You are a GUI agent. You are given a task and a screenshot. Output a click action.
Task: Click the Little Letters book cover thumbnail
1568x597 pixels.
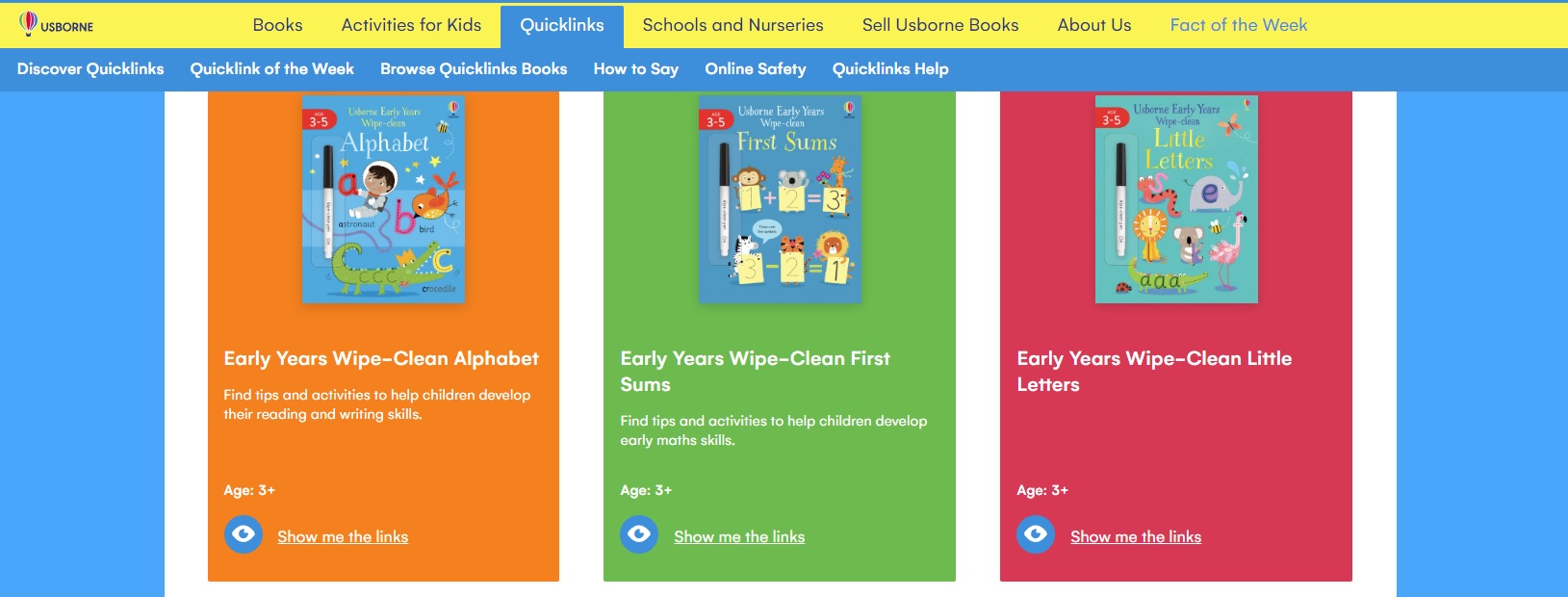tap(1176, 198)
